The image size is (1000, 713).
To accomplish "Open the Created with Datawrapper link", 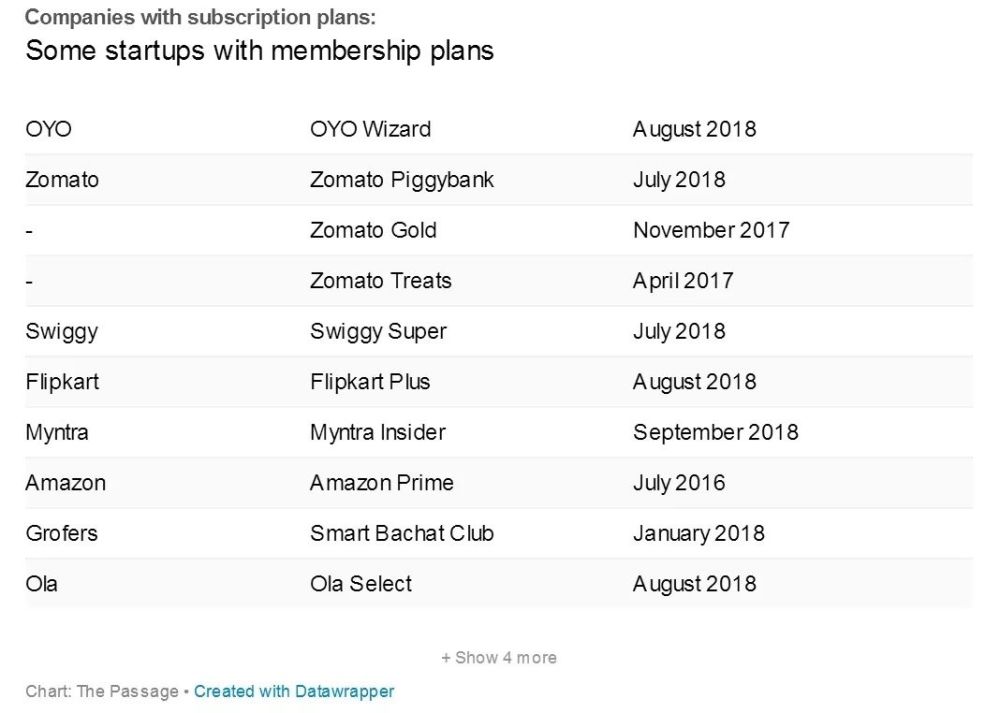I will [x=294, y=691].
